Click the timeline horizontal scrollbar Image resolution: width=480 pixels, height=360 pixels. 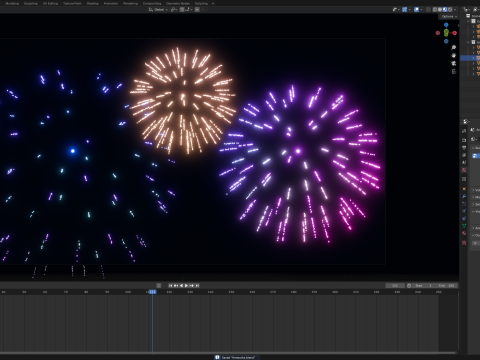228,353
